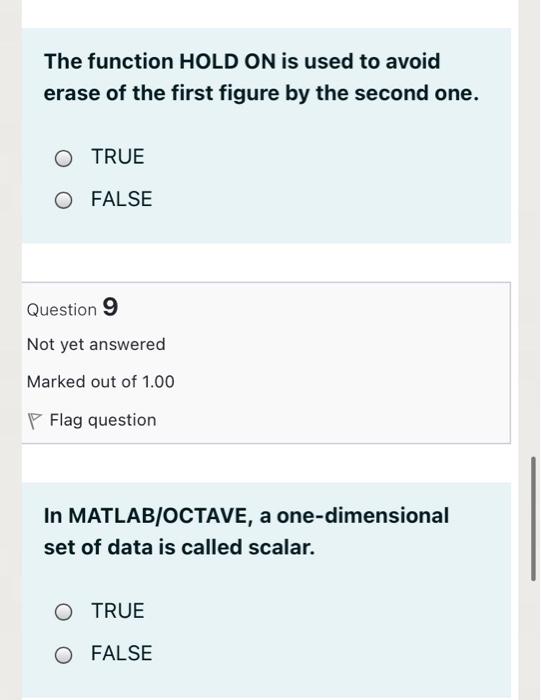Select TRUE radio for HOLD ON question

63,158
